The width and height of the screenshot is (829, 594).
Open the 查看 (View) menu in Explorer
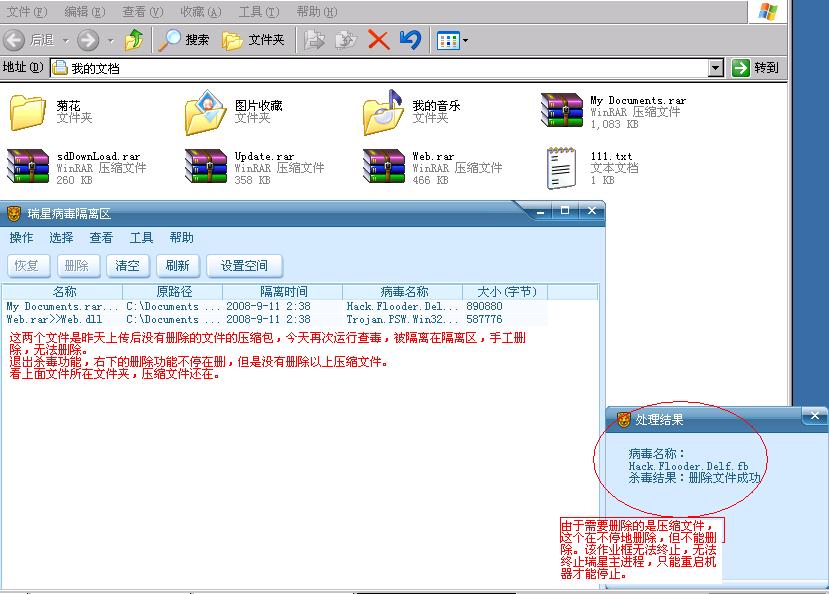[x=143, y=12]
